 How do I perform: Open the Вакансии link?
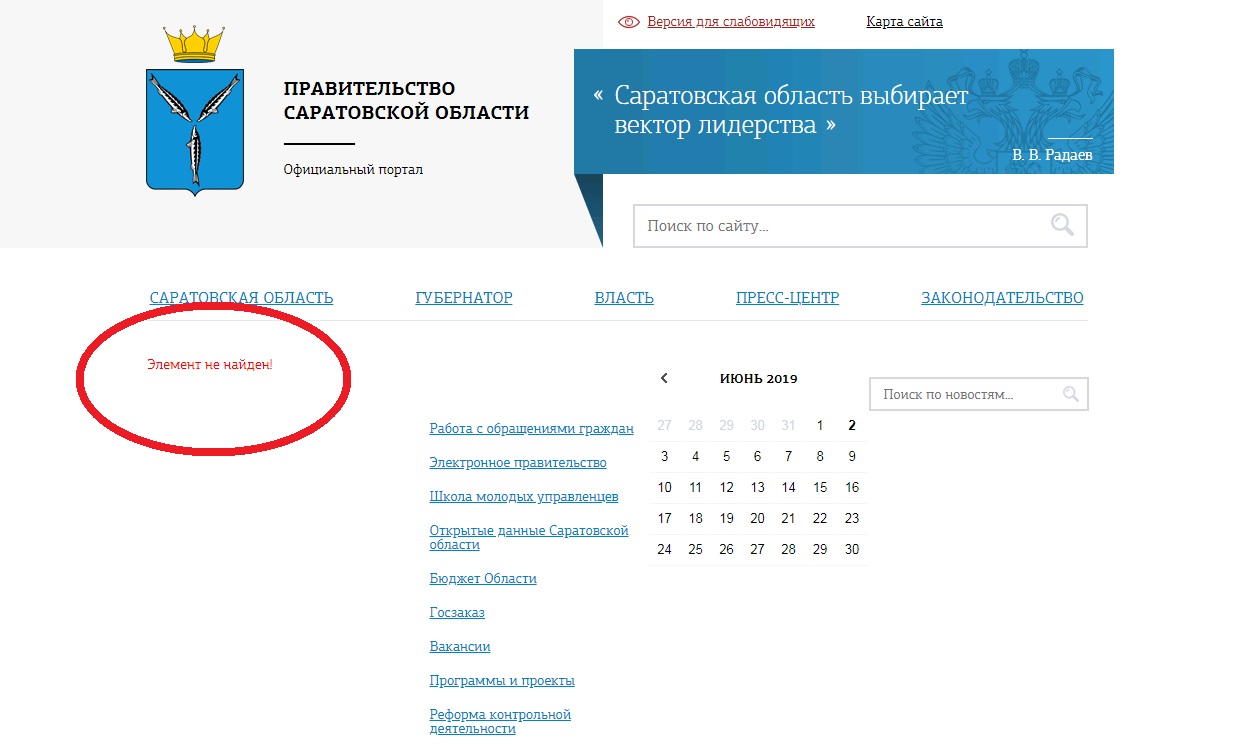460,647
